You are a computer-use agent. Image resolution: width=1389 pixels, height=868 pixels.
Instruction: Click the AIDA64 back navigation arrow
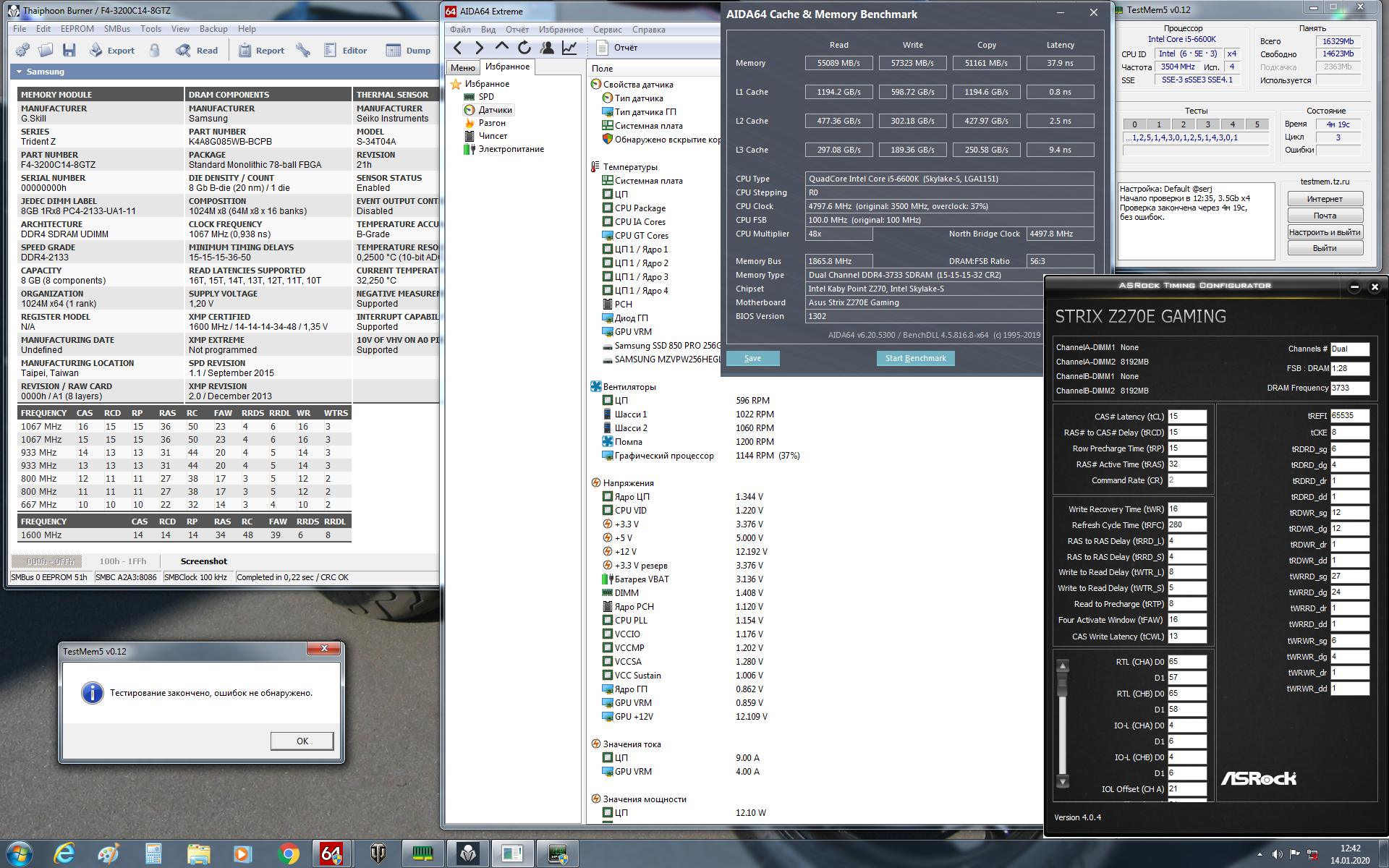click(457, 48)
